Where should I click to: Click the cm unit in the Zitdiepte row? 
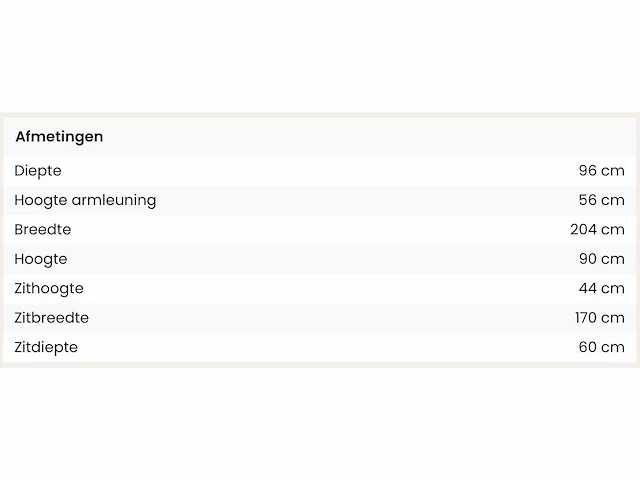[x=613, y=347]
